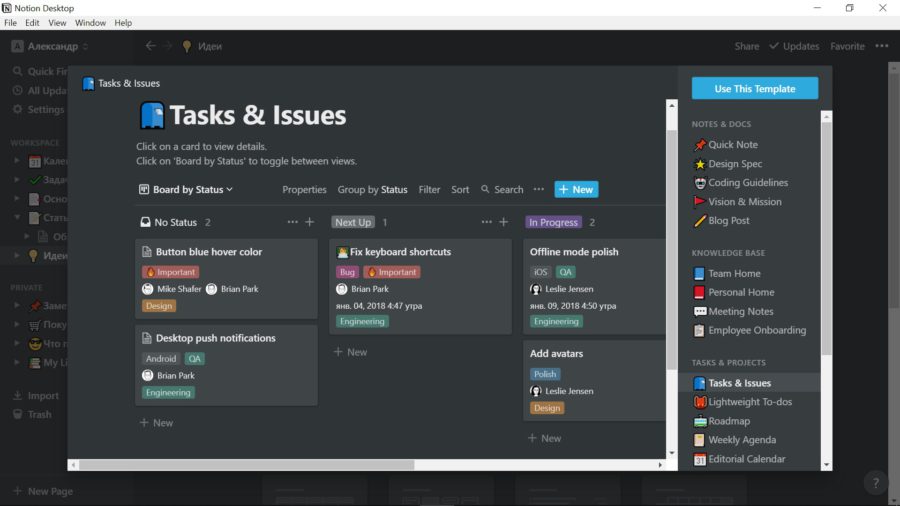Image resolution: width=900 pixels, height=506 pixels.
Task: Open the Edit menu
Action: pyautogui.click(x=32, y=23)
